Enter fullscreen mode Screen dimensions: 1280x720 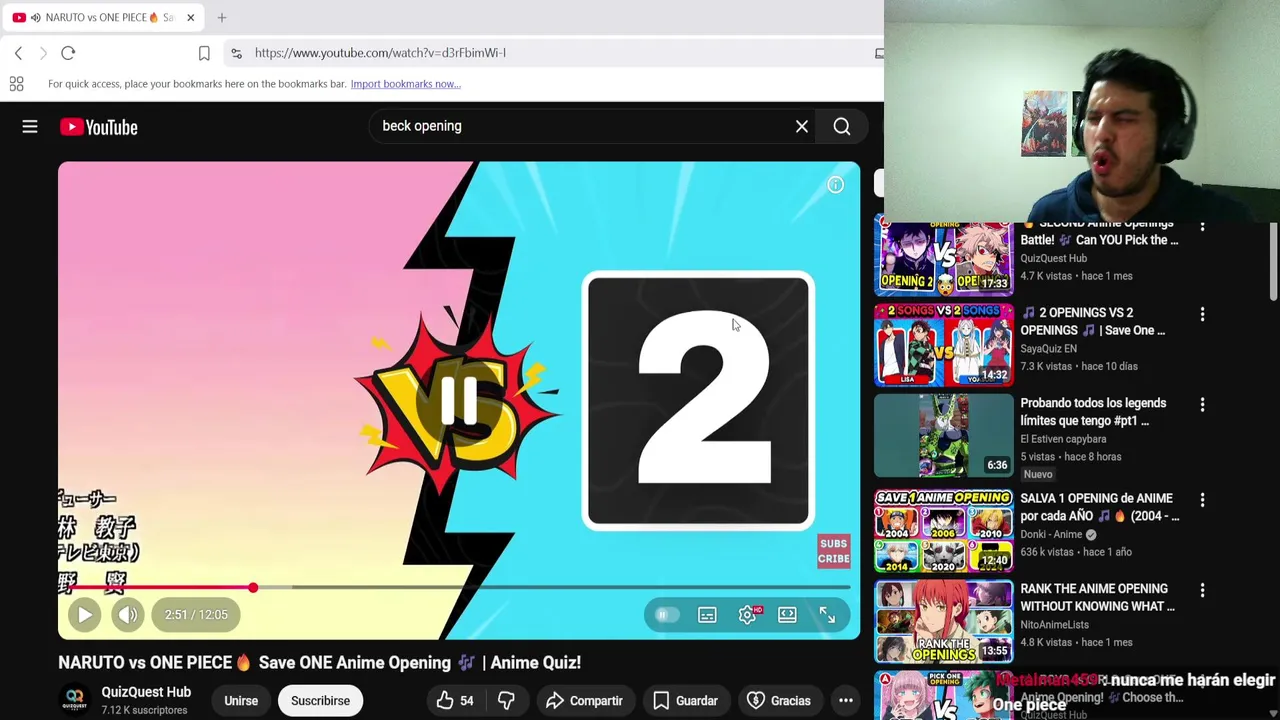pyautogui.click(x=827, y=615)
